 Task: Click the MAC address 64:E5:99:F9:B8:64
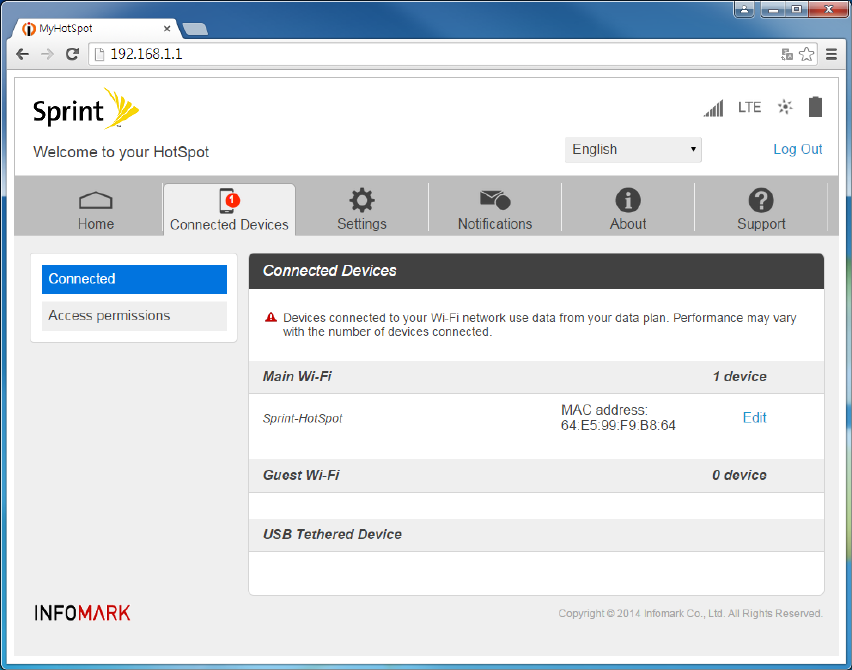[x=618, y=425]
